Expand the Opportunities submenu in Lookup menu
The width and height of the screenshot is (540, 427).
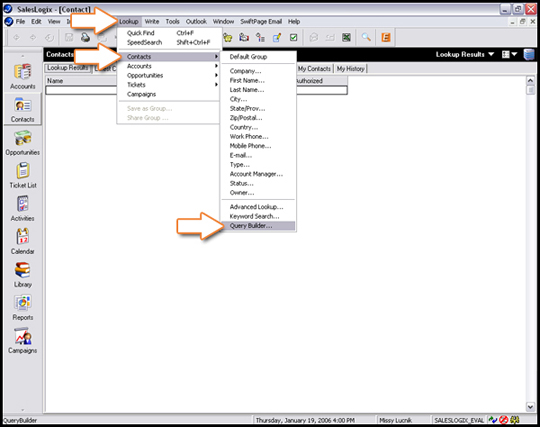pyautogui.click(x=169, y=75)
